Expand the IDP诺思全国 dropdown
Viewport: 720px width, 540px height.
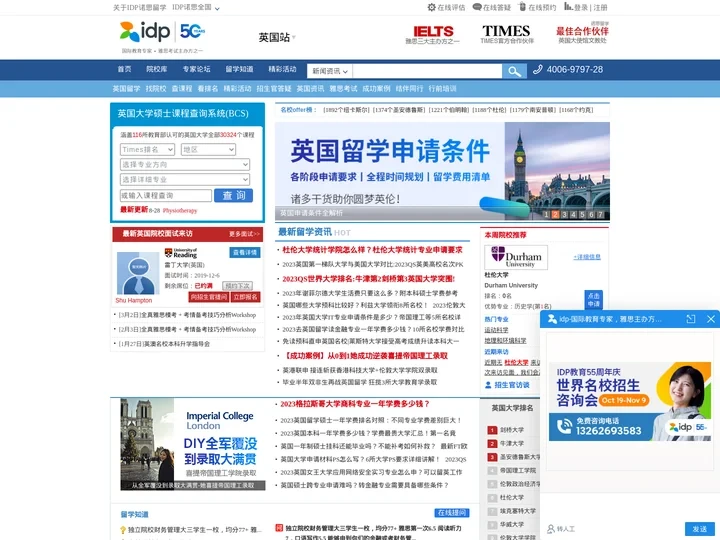(x=196, y=7)
